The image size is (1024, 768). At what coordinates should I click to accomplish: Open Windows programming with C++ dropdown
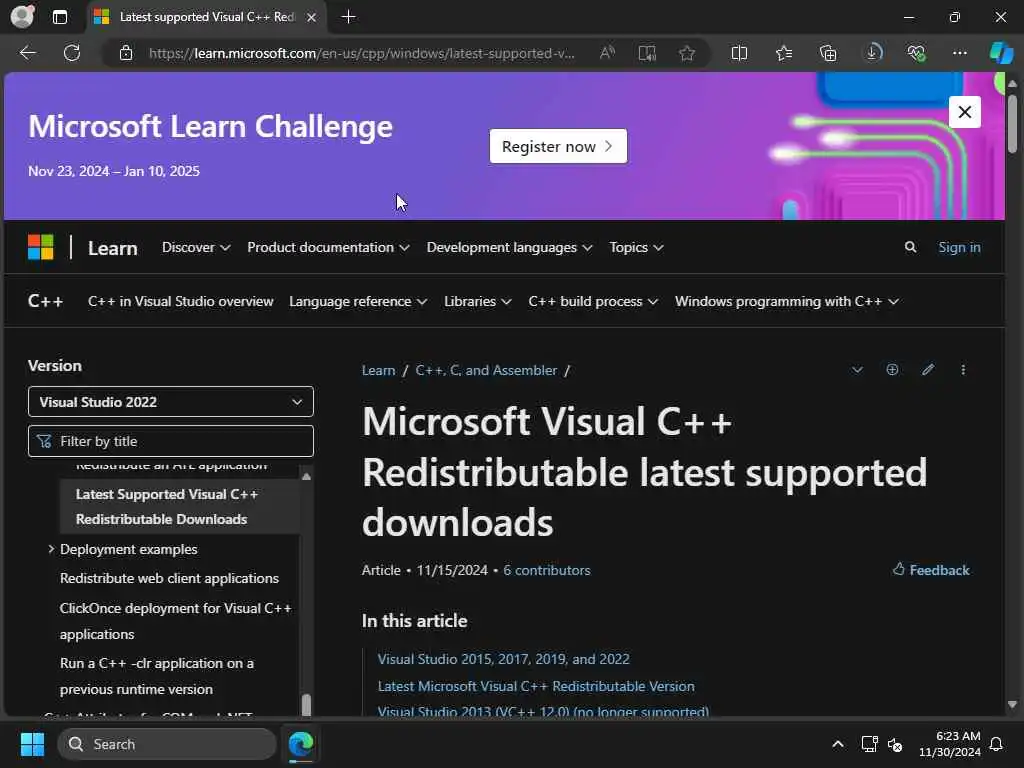tap(787, 301)
